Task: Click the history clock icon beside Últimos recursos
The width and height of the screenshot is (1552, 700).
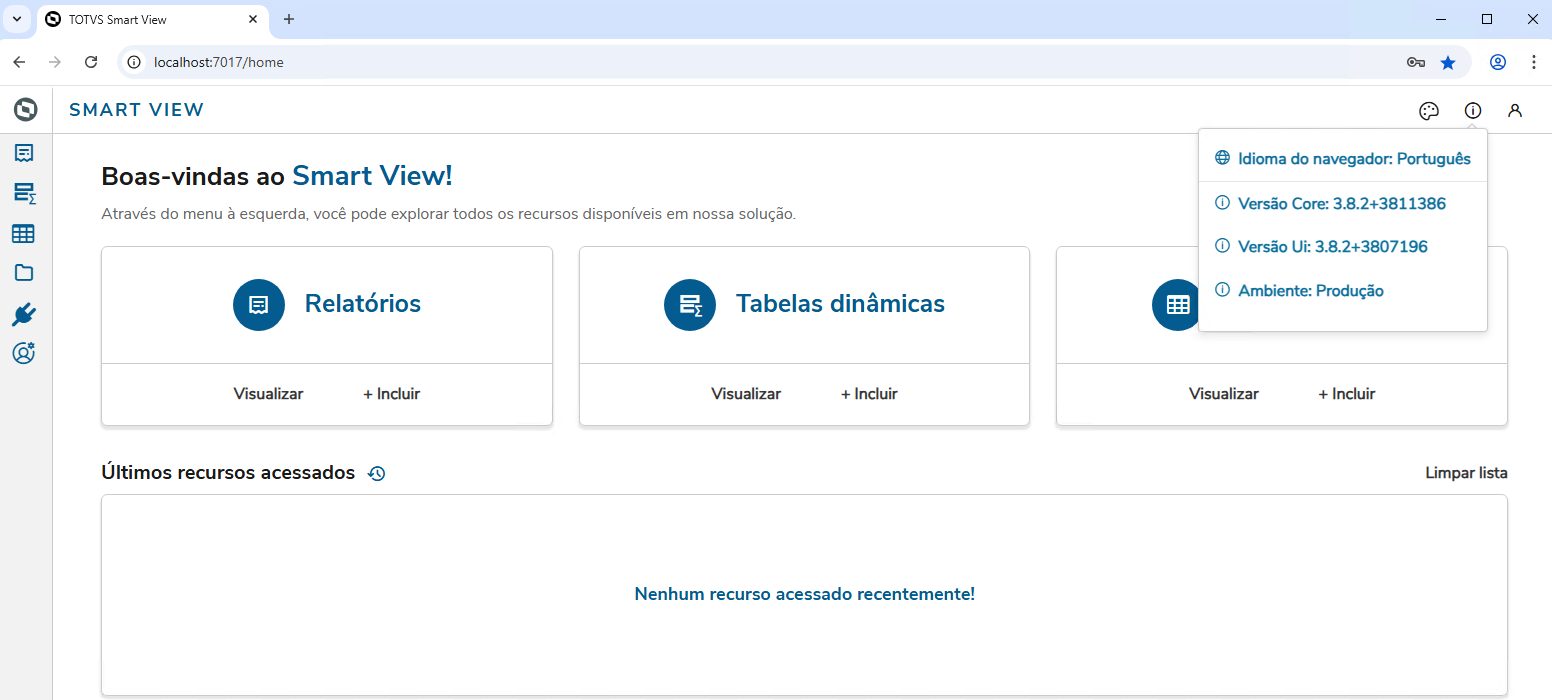Action: 376,473
